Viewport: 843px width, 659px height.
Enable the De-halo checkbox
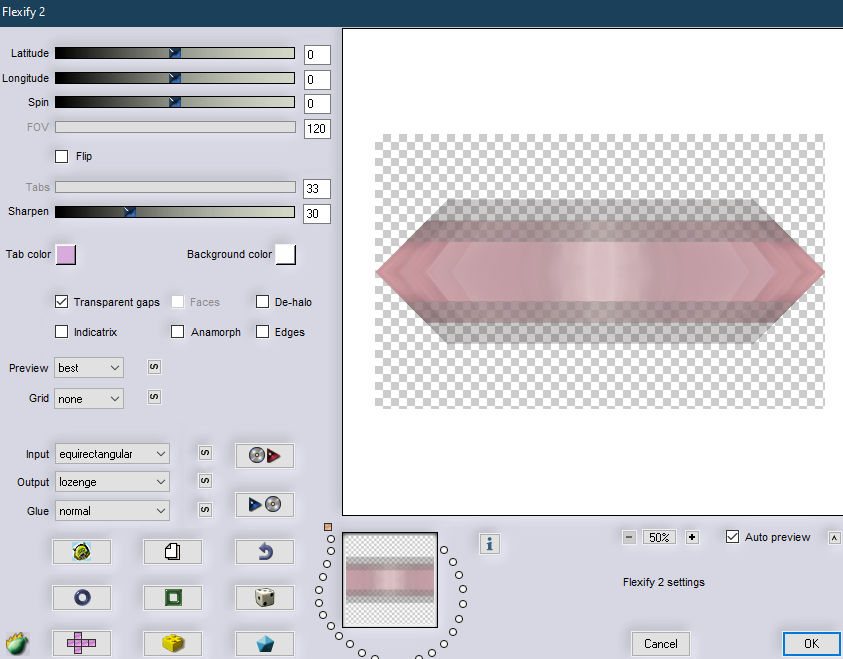pyautogui.click(x=262, y=302)
